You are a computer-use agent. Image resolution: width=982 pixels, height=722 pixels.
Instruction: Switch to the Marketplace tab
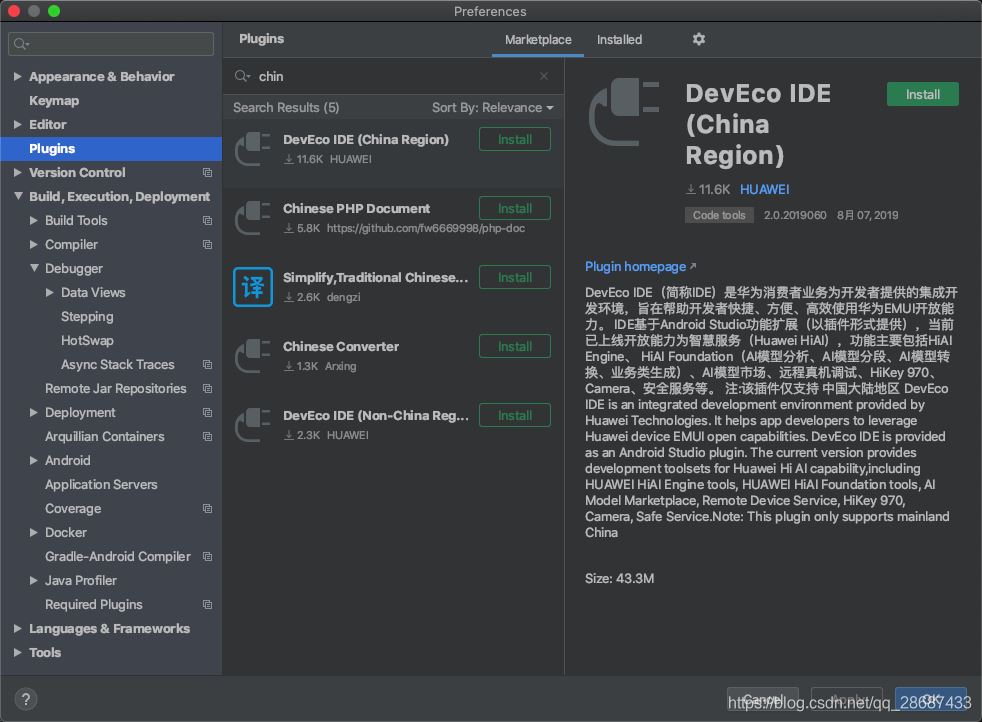pyautogui.click(x=538, y=40)
